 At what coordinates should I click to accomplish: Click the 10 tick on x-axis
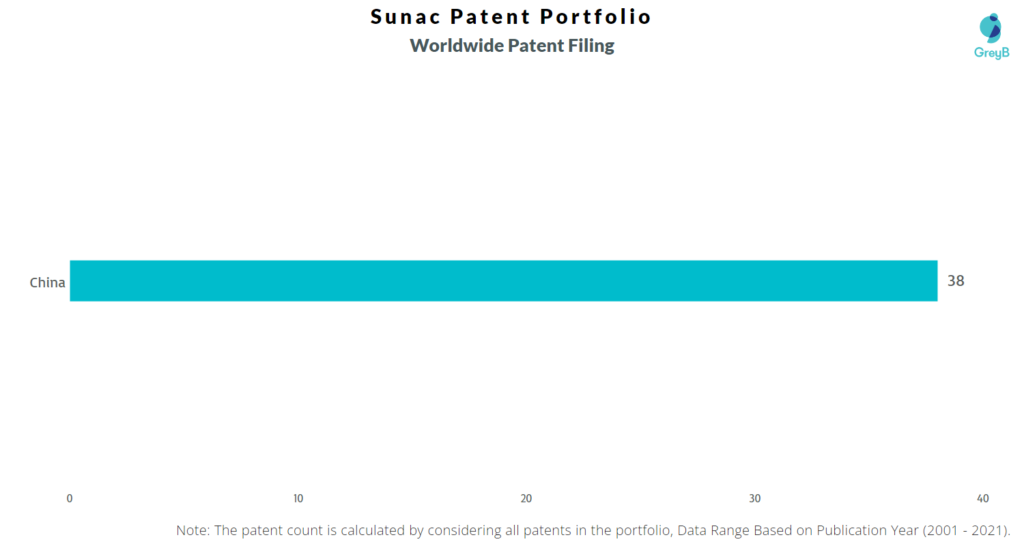pyautogui.click(x=298, y=498)
